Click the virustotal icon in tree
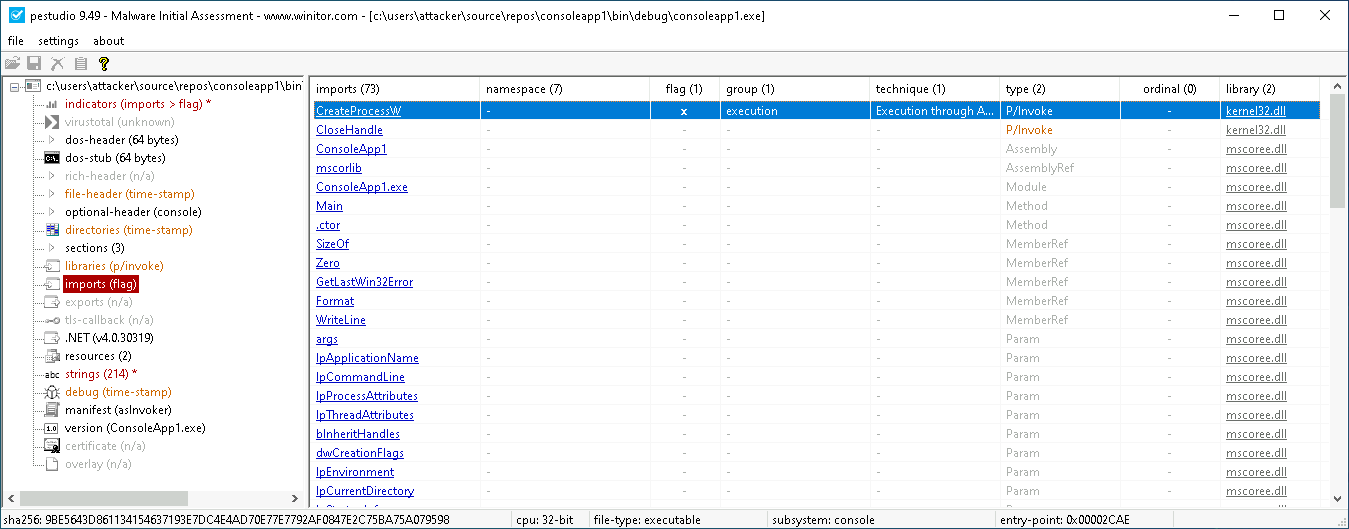Screen dimensions: 1349x529 tap(52, 122)
